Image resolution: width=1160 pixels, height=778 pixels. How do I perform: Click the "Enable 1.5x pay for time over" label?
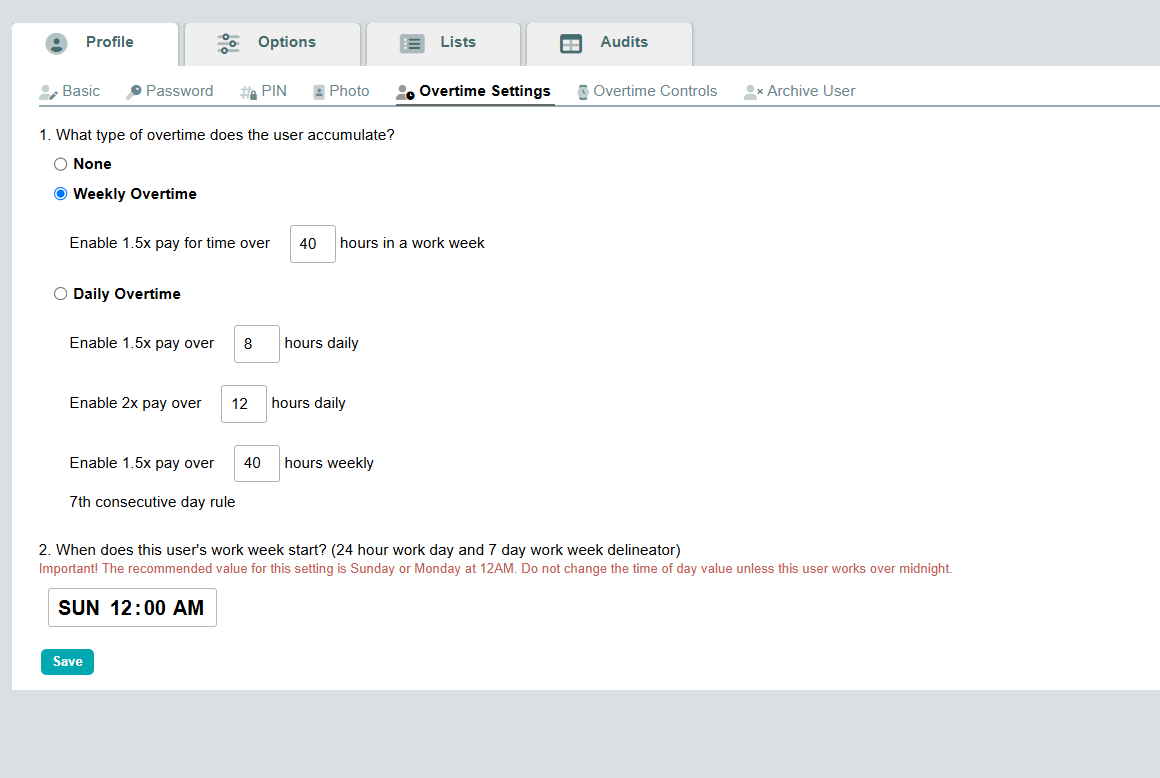coord(170,243)
